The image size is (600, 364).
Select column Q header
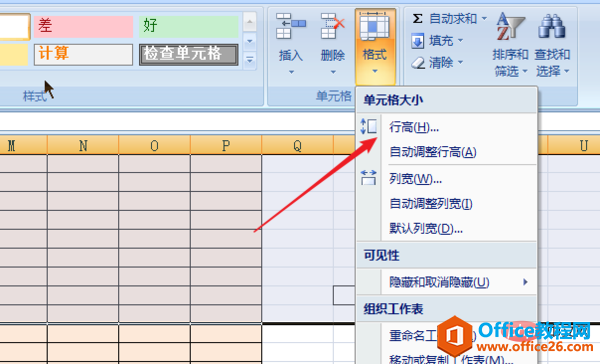tap(297, 145)
